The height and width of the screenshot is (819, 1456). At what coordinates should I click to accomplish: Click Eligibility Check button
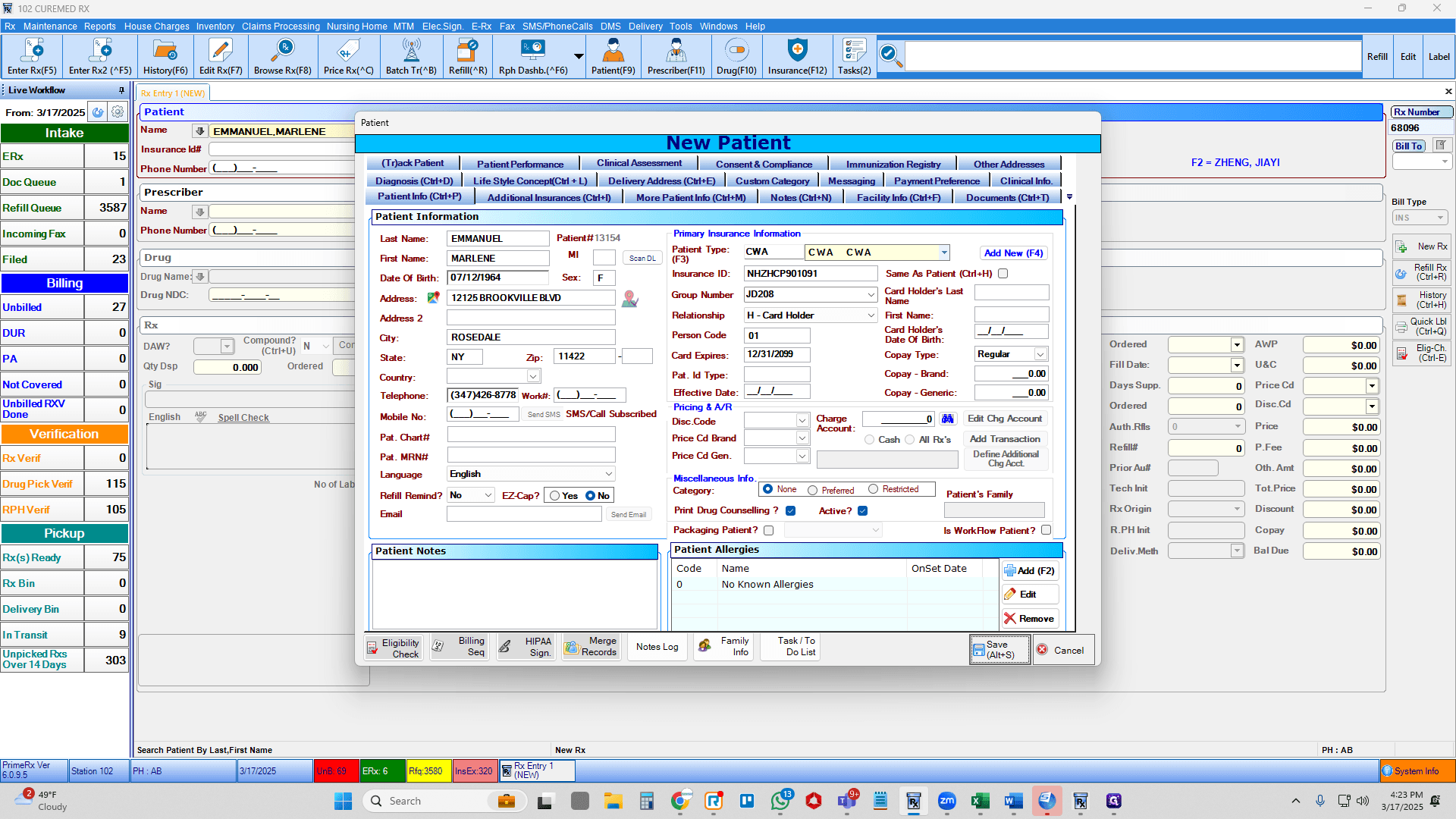click(394, 648)
